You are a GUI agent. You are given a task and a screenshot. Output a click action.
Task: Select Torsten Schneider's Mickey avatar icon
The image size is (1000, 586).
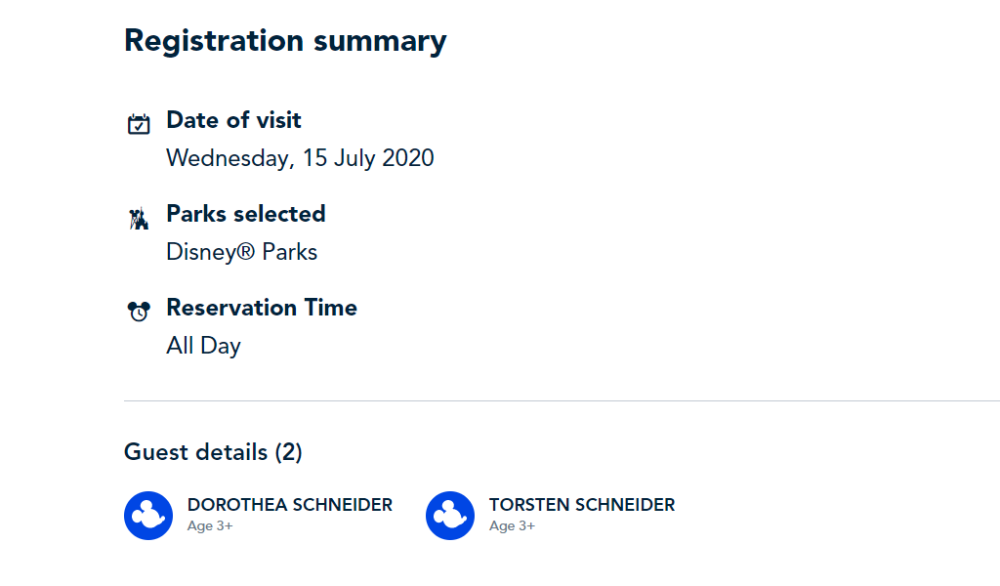point(450,515)
